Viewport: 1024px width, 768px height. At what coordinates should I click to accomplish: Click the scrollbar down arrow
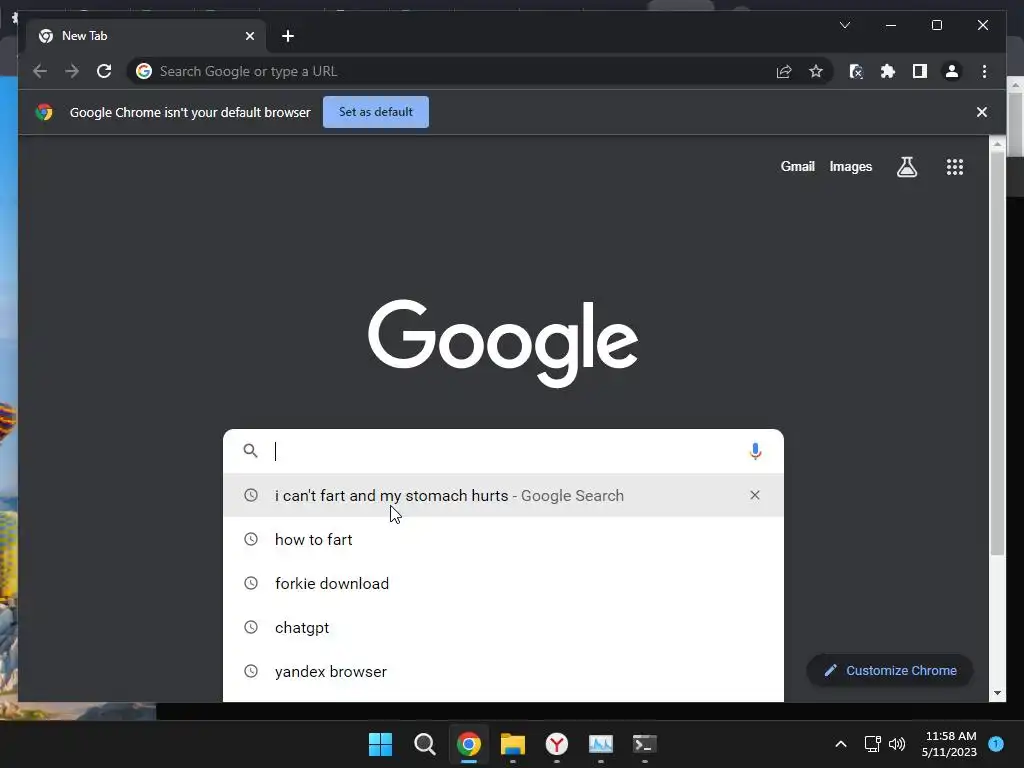pyautogui.click(x=997, y=693)
